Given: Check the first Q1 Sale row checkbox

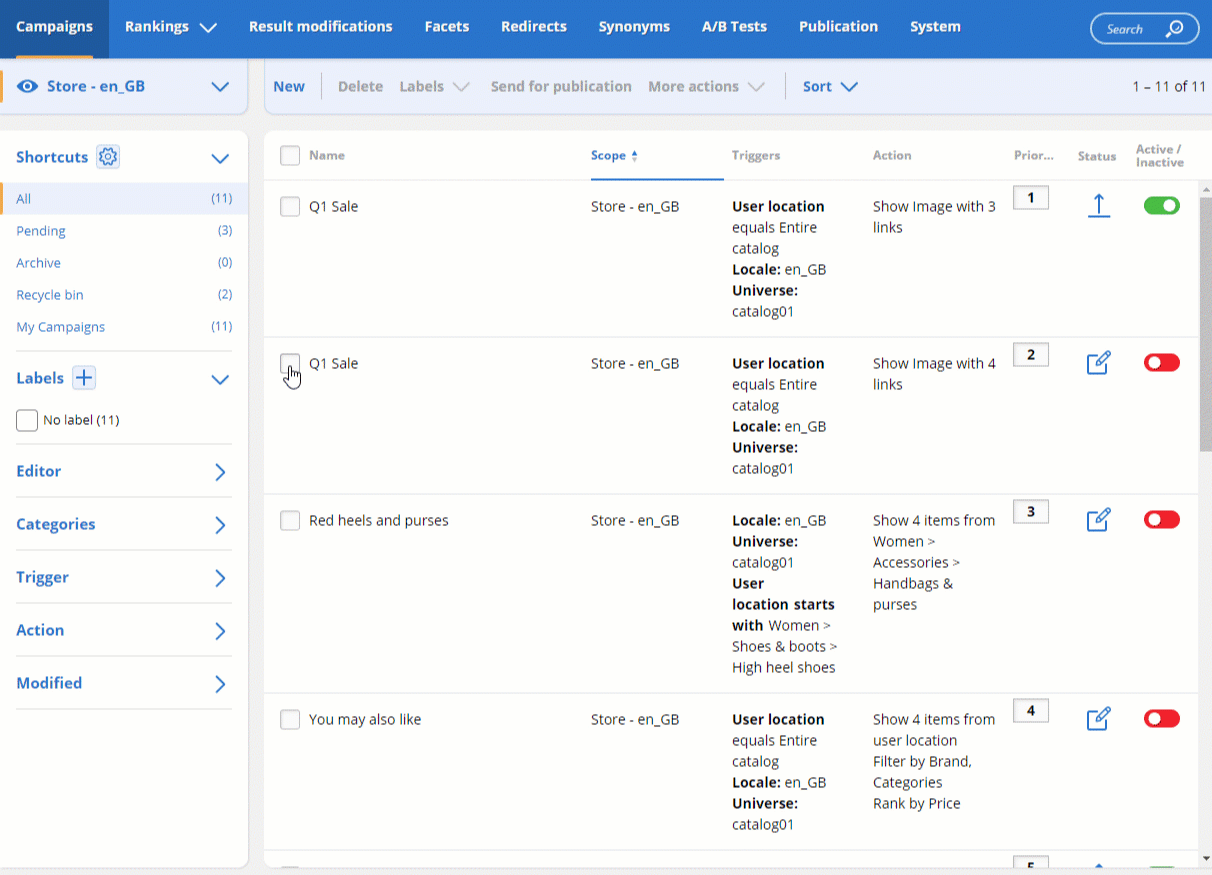Looking at the screenshot, I should tap(290, 207).
